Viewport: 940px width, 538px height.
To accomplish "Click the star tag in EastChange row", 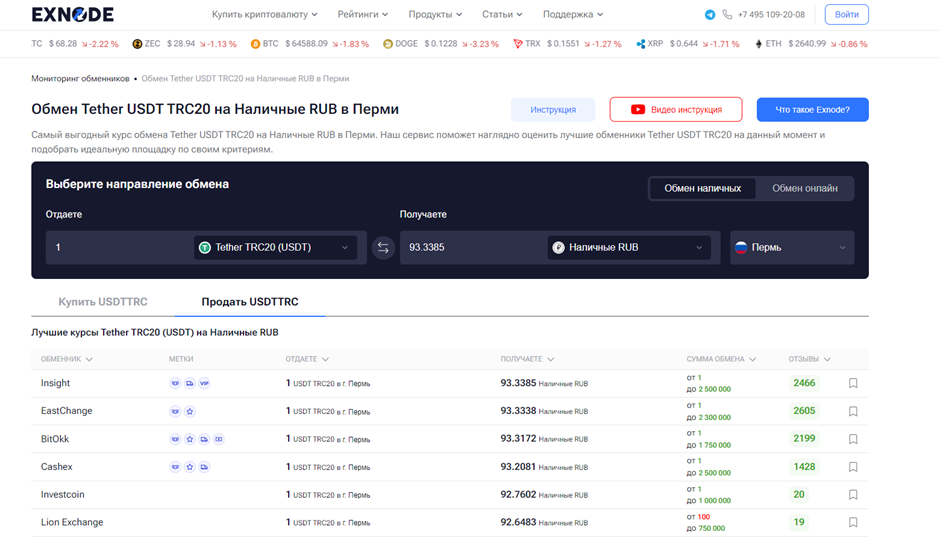I will pos(189,411).
